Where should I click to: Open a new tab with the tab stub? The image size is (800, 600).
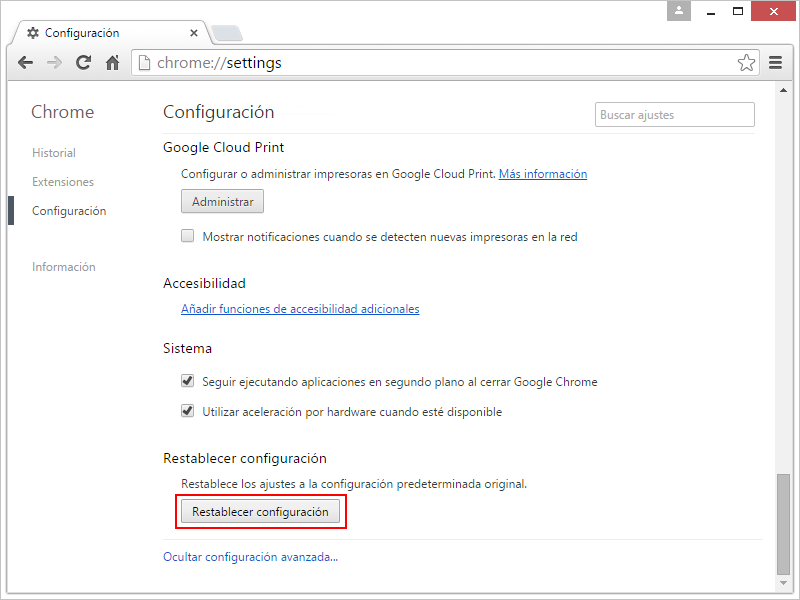pyautogui.click(x=228, y=32)
